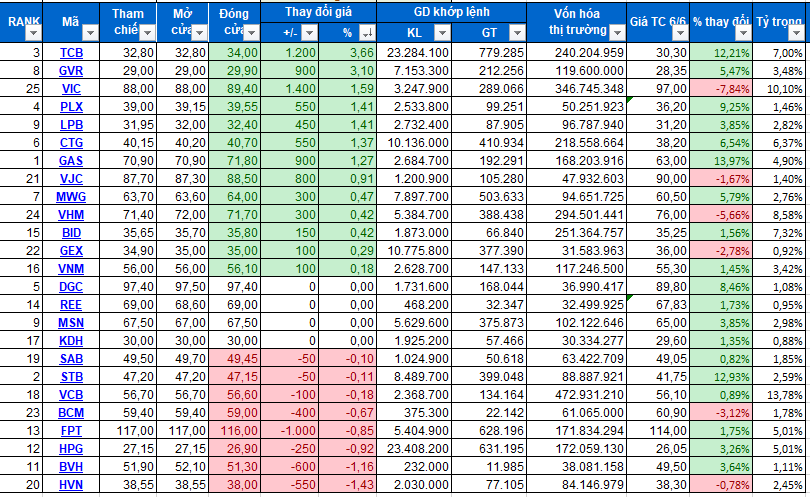Viewport: 810px width, 497px height.
Task: Open the DGC ticker link
Action: click(71, 287)
